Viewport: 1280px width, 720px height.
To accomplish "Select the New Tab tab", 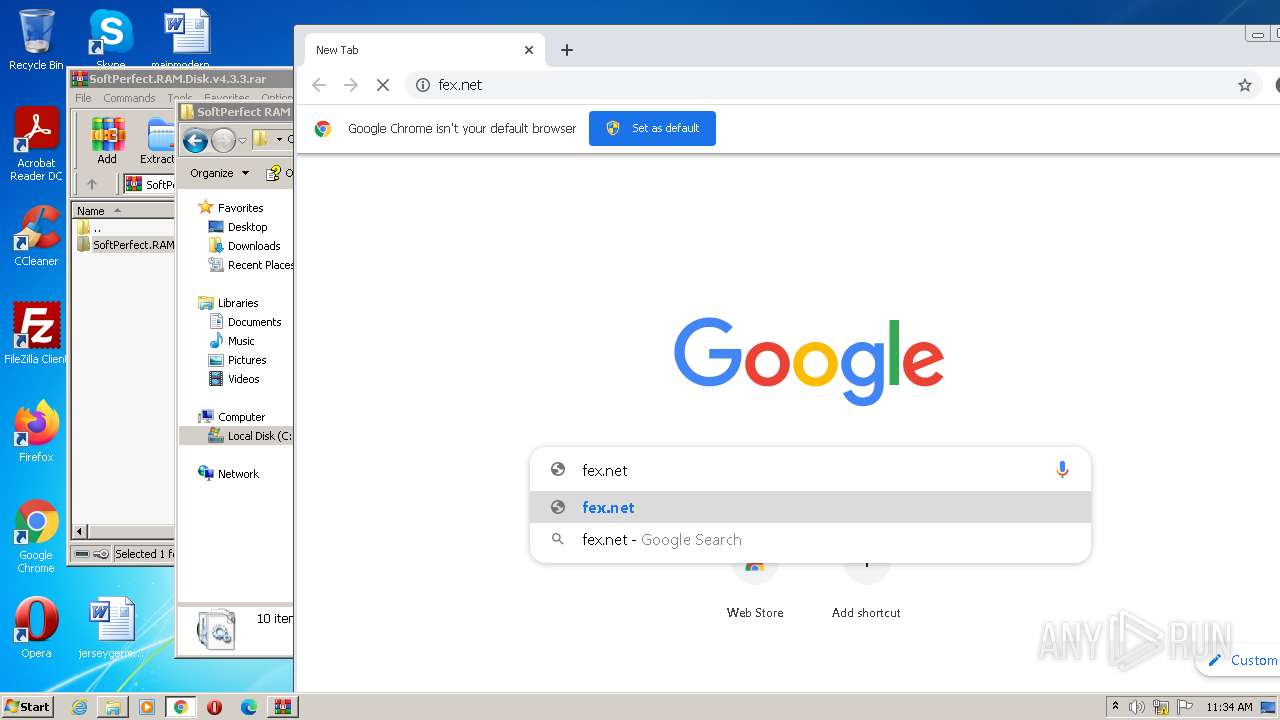I will pyautogui.click(x=424, y=50).
